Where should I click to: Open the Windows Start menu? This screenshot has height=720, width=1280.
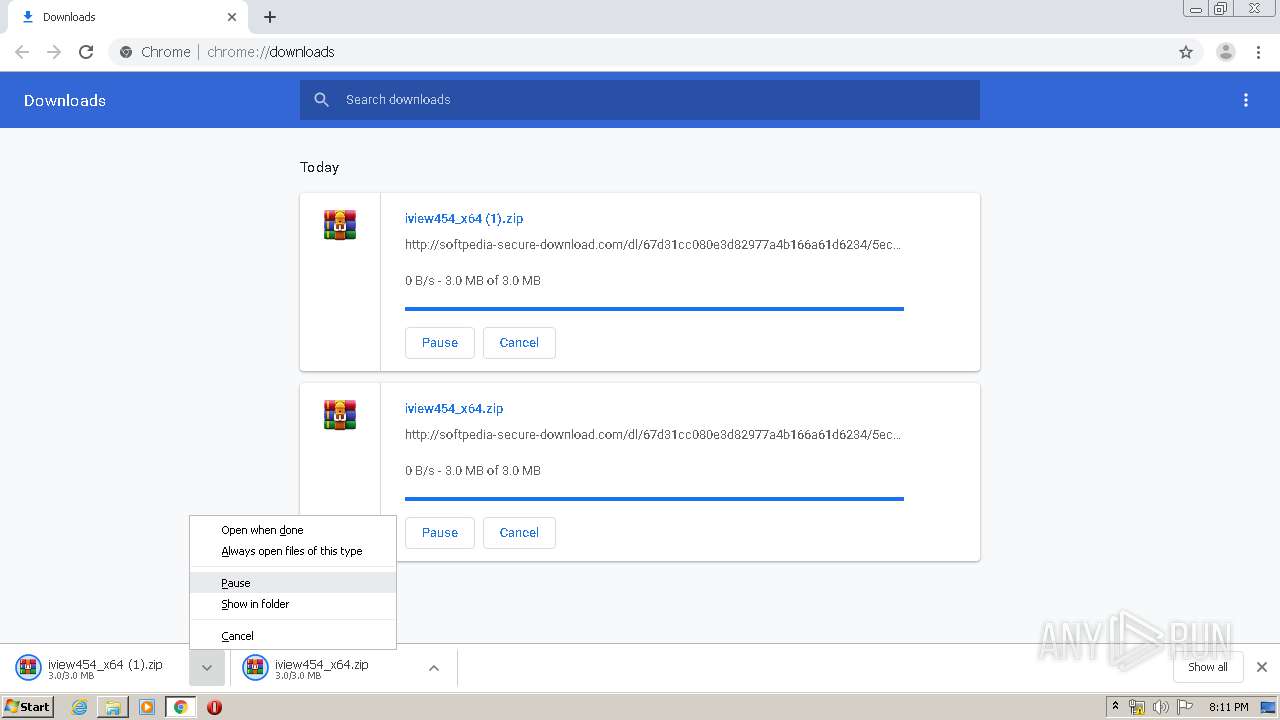[27, 706]
